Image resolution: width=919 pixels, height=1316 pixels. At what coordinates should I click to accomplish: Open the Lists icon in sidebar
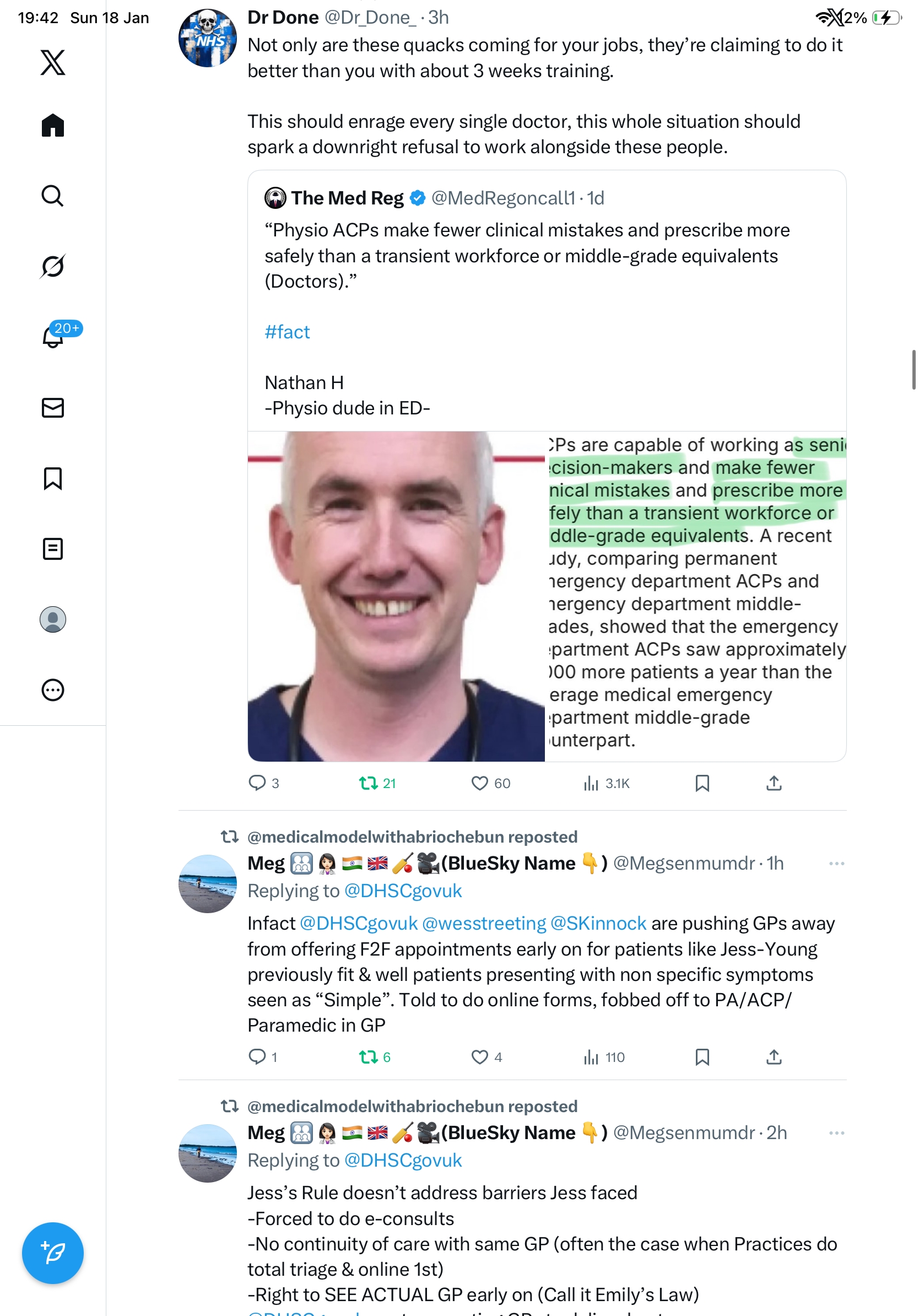coord(53,548)
